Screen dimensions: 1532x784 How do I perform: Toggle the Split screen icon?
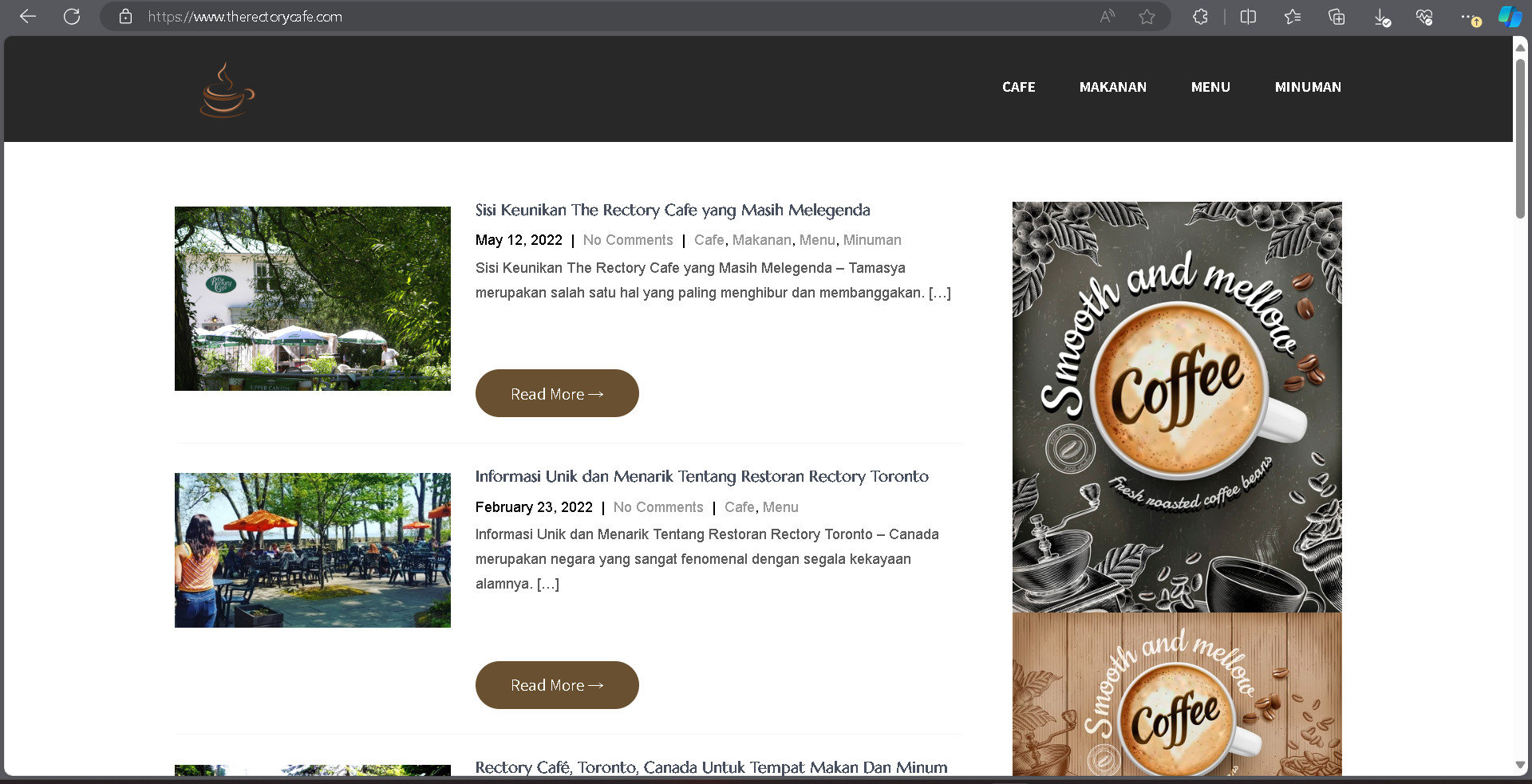pyautogui.click(x=1248, y=17)
